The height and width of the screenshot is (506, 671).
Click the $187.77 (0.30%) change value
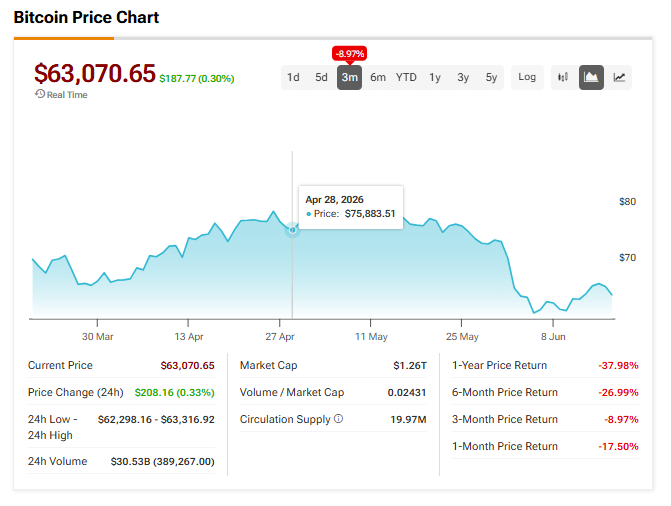tap(197, 79)
